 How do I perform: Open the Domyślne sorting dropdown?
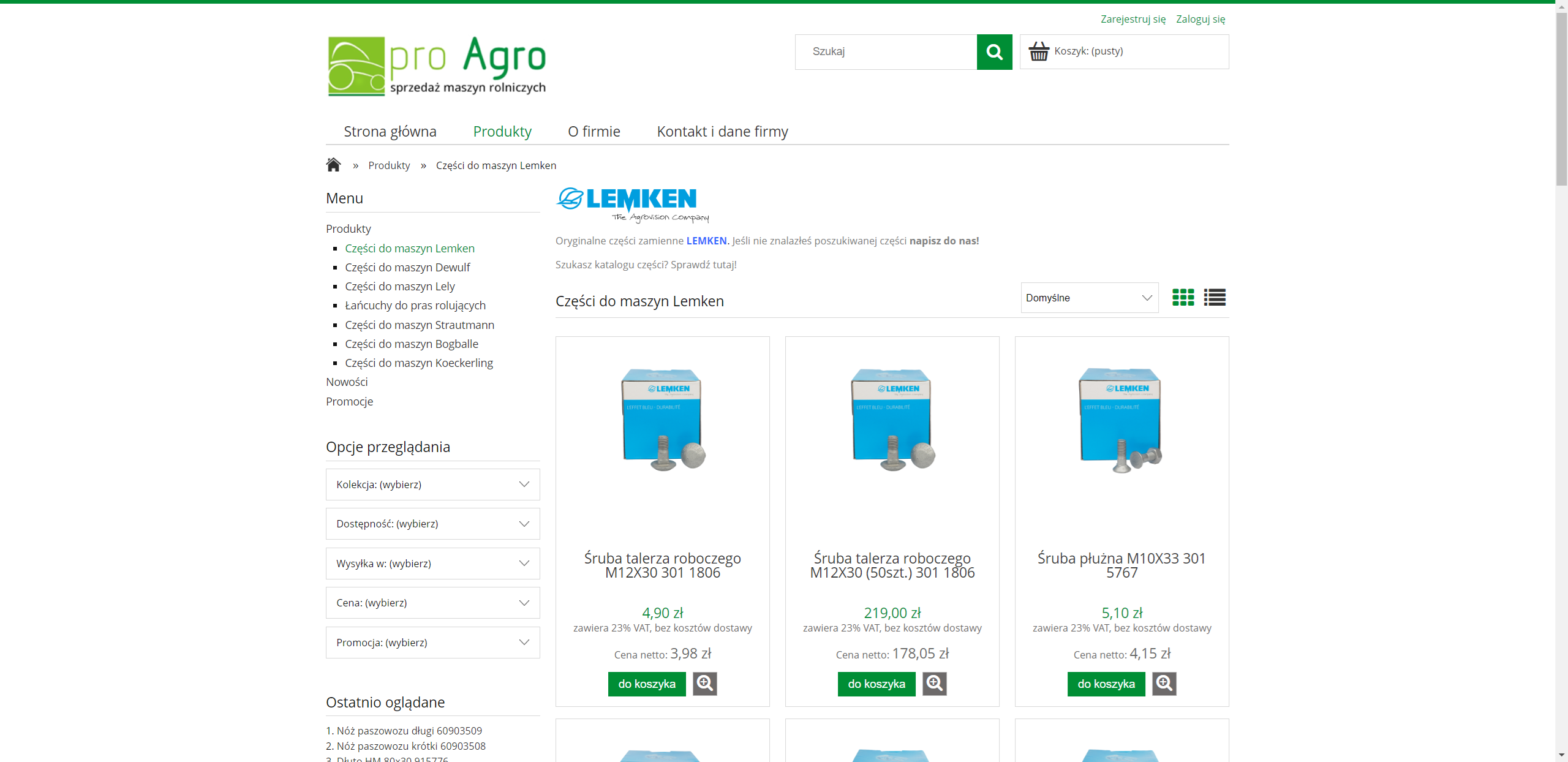1089,298
